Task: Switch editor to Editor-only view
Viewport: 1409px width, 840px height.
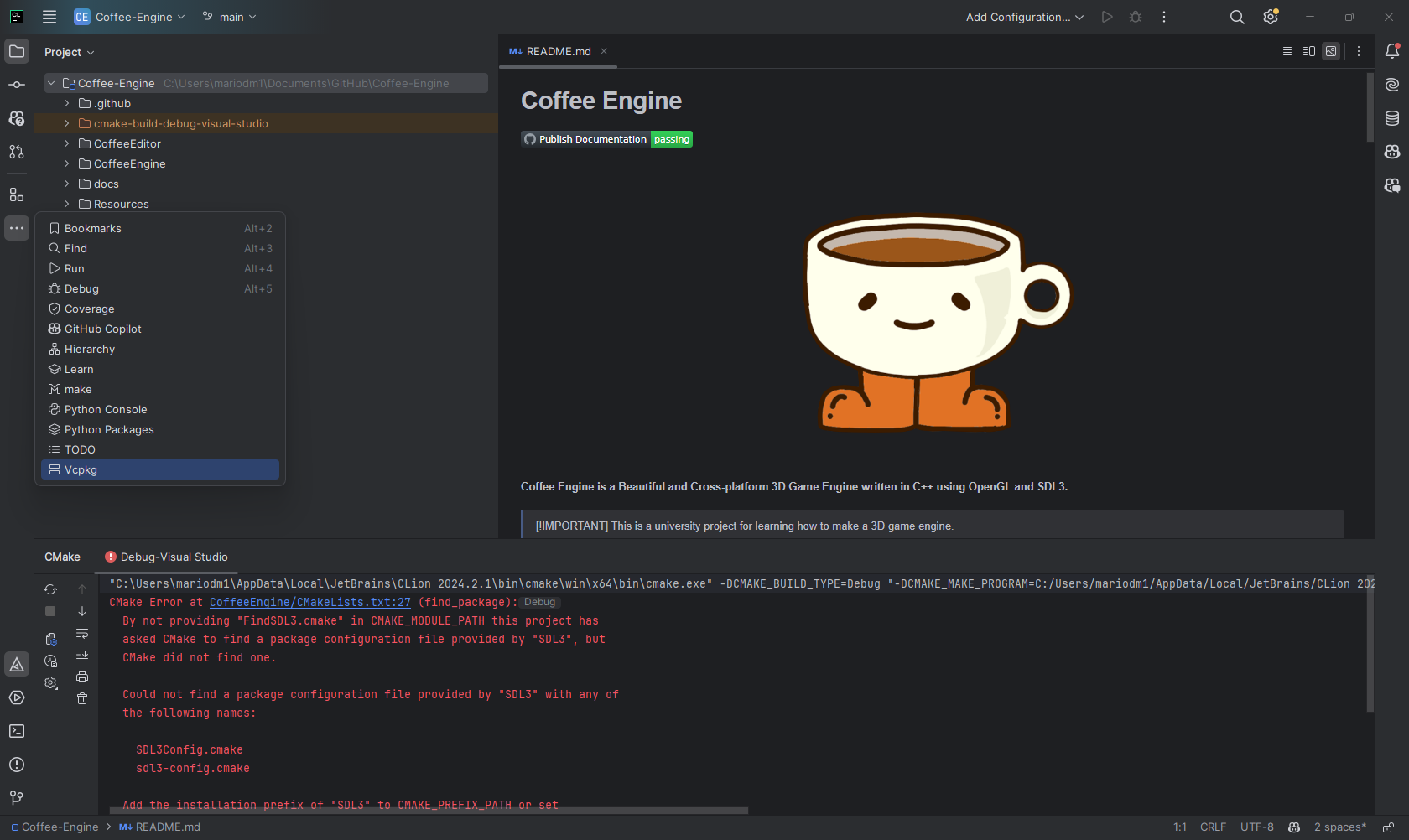Action: [x=1287, y=51]
